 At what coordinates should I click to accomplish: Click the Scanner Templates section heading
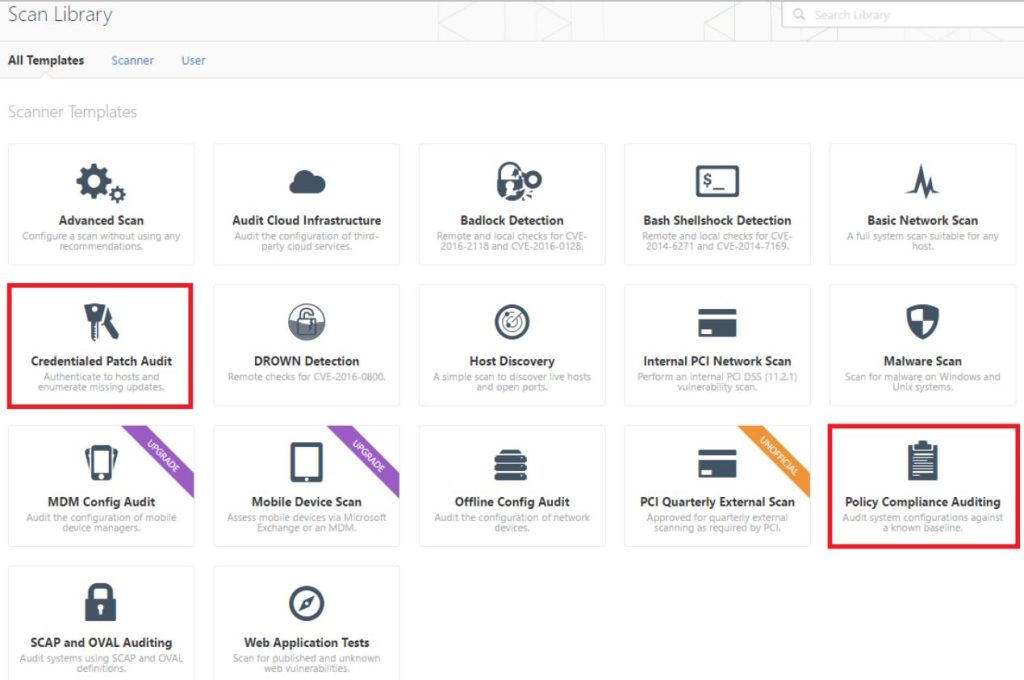tap(72, 112)
